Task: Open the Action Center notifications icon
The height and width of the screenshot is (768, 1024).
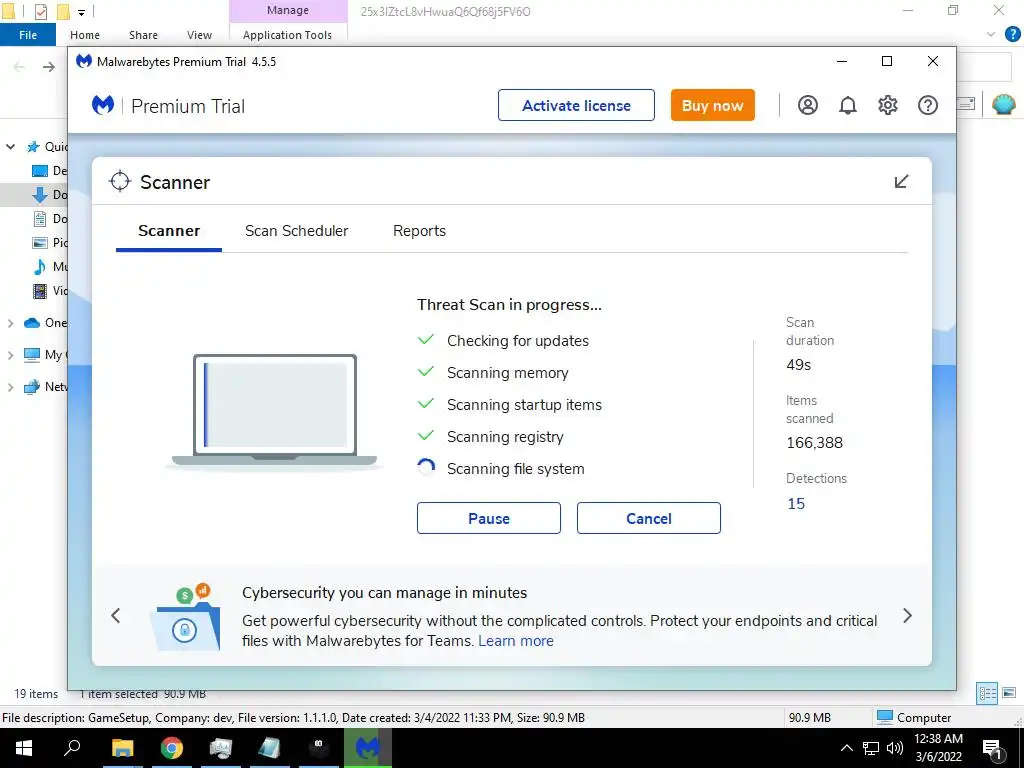Action: click(993, 749)
